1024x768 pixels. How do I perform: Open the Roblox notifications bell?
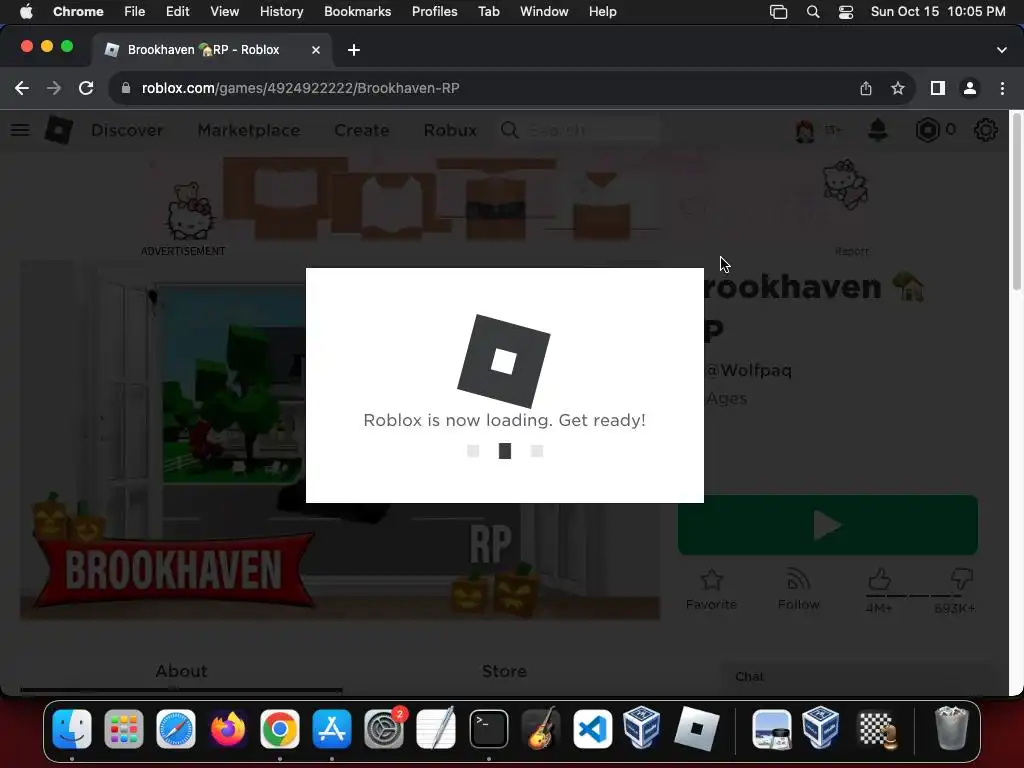tap(878, 130)
